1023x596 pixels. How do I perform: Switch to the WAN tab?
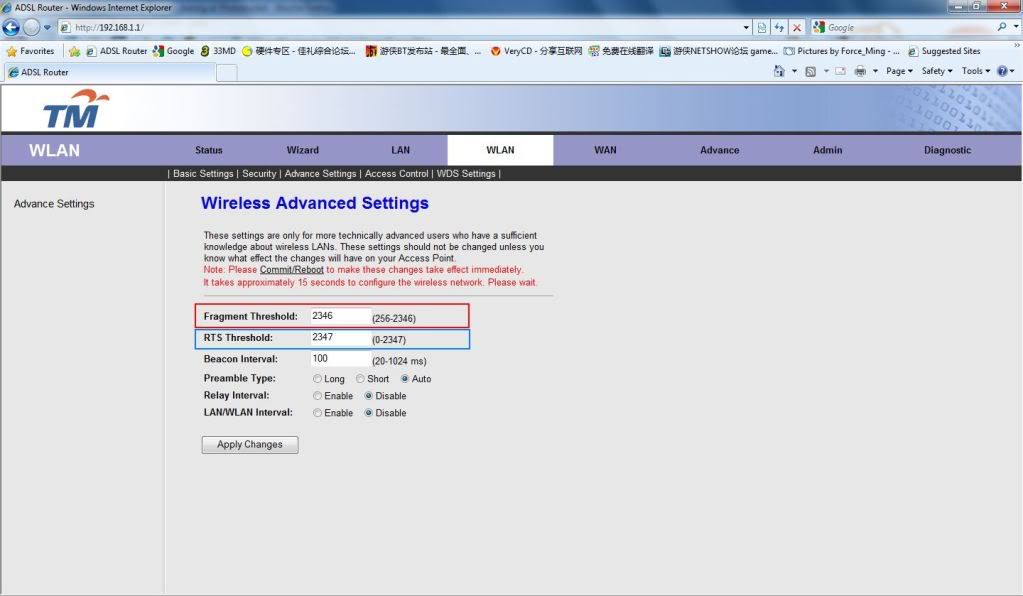tap(605, 150)
